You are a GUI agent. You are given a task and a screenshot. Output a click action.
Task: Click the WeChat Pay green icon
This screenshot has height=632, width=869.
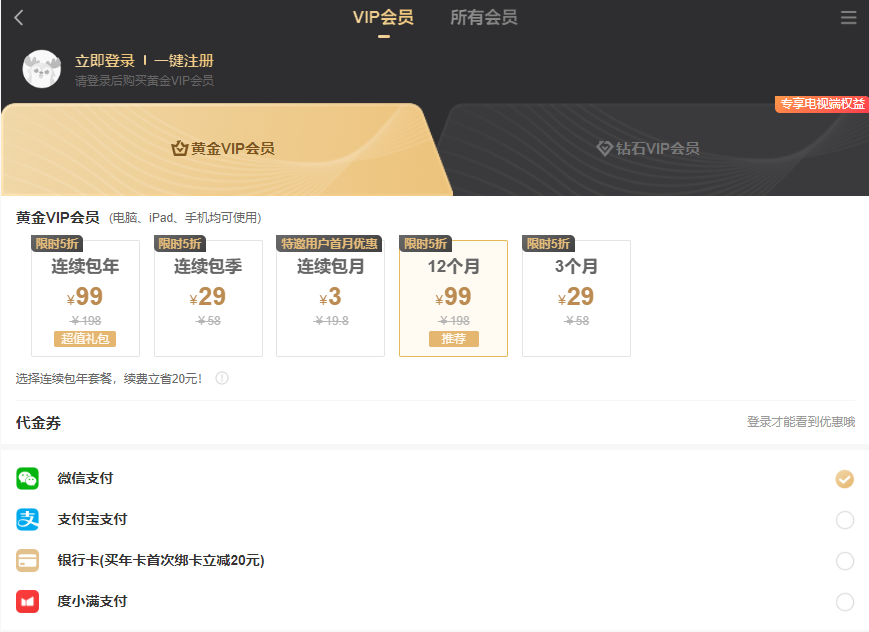point(27,479)
